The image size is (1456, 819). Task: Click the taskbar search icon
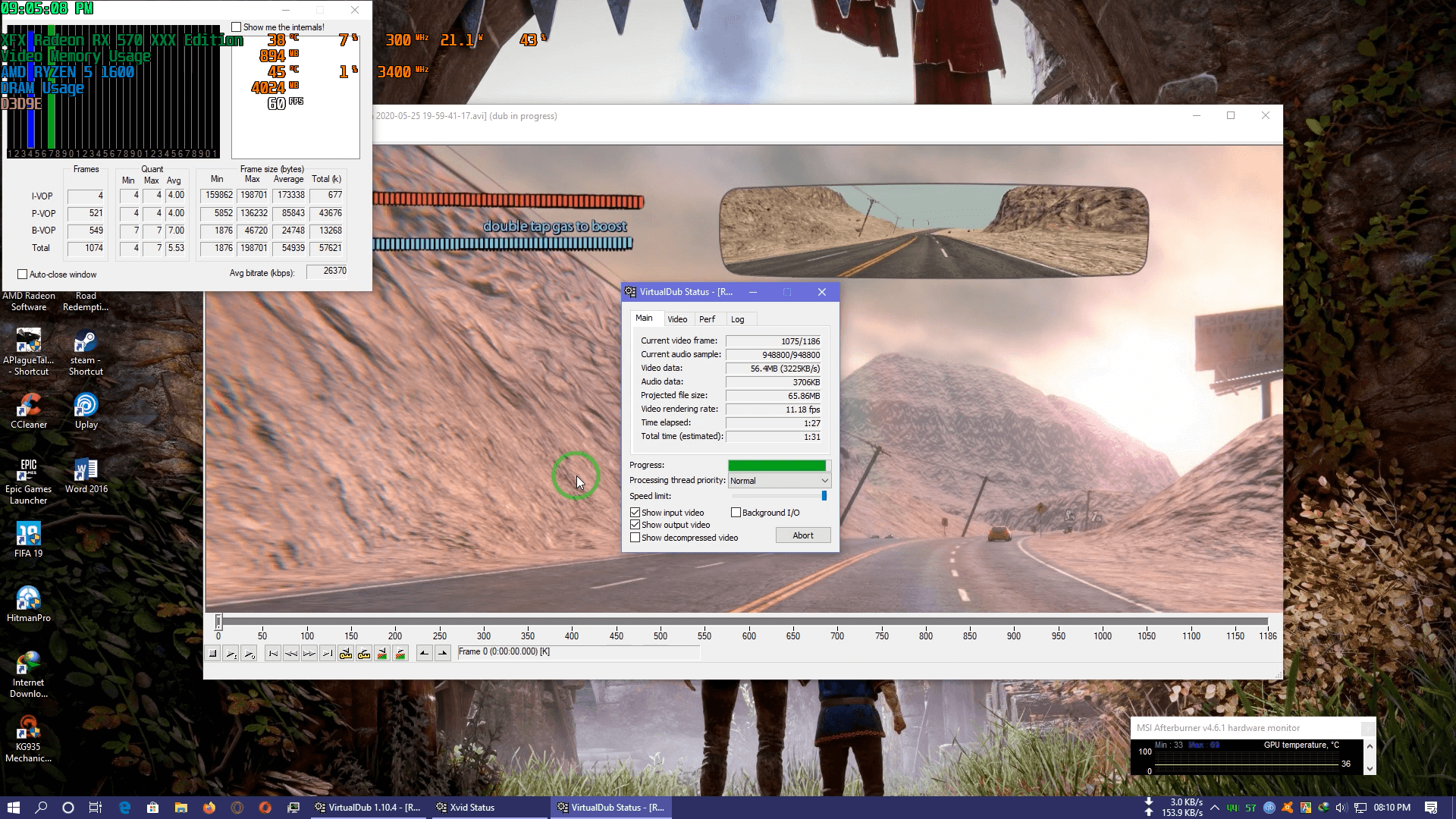tap(41, 808)
